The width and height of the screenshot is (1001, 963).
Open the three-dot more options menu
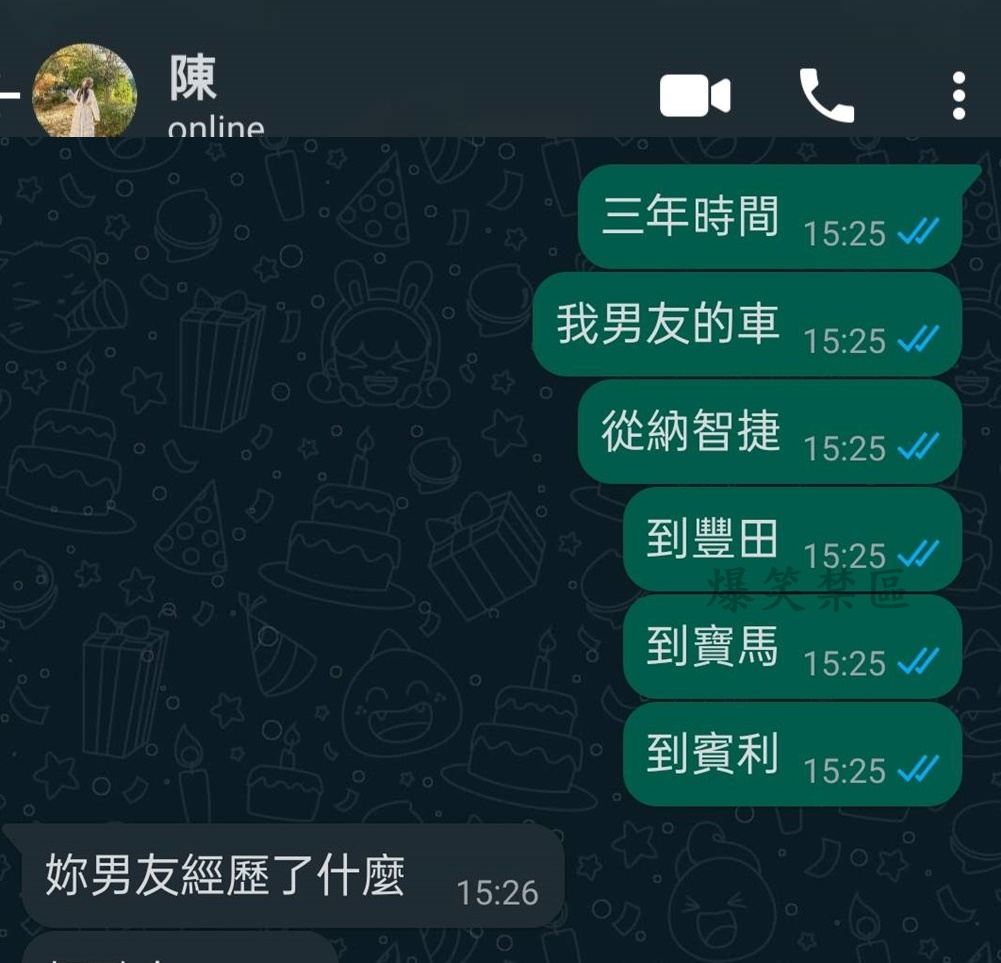pos(958,96)
